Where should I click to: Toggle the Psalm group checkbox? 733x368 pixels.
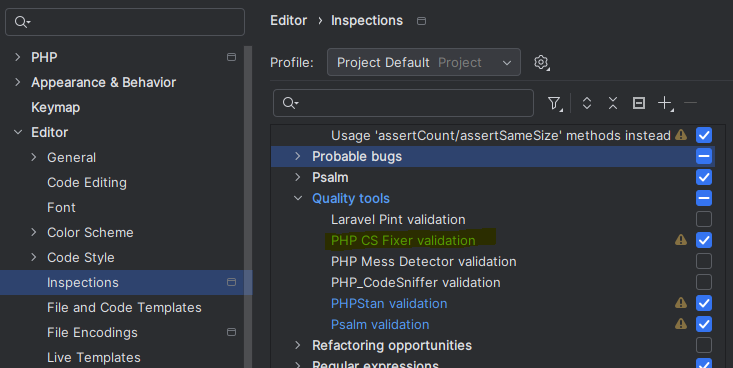pos(704,177)
